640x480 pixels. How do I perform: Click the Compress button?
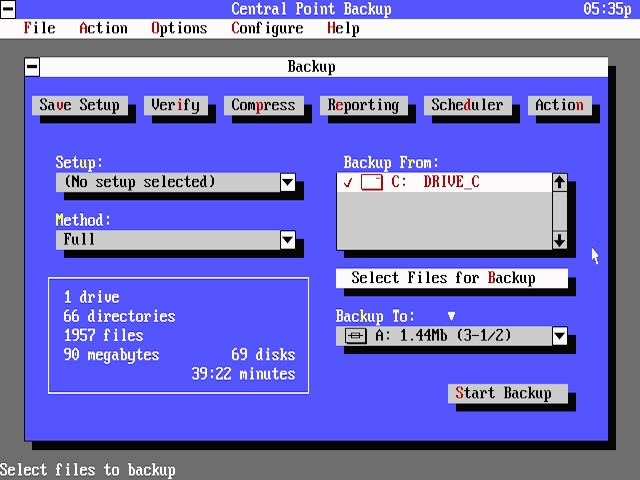(263, 105)
